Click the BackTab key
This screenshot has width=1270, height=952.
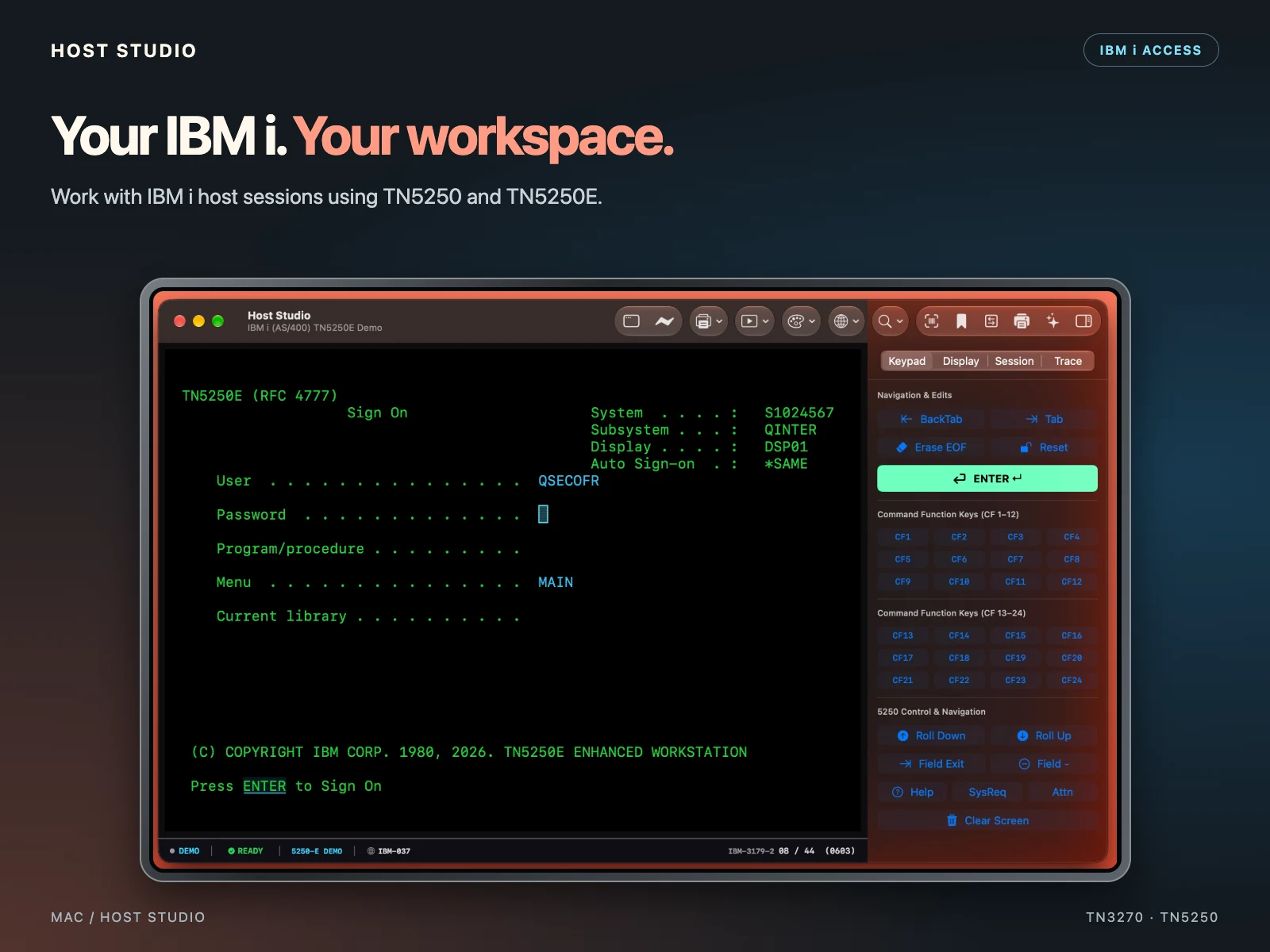931,419
